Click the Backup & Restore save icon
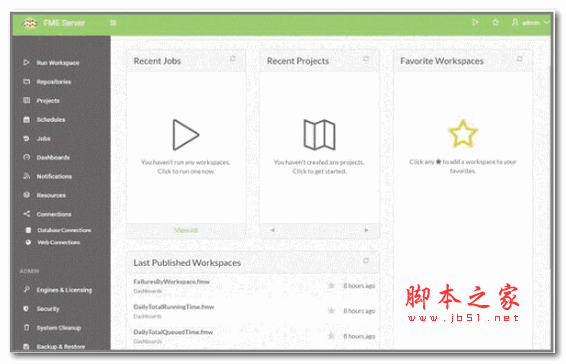 click(26, 347)
